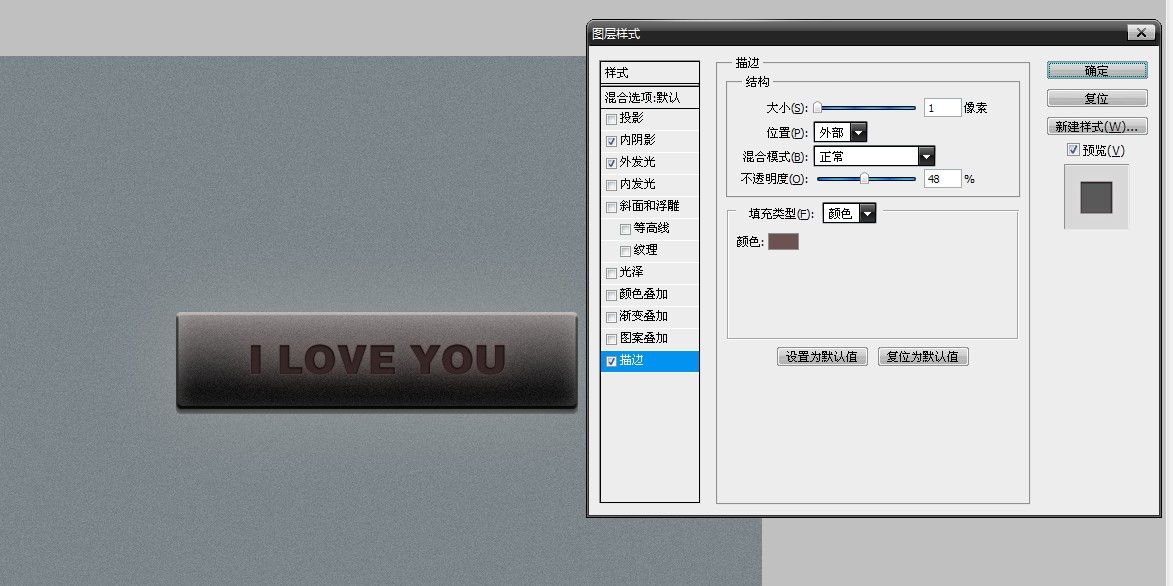Open the stroke 颜色 color swatch
Viewport: 1173px width, 586px height.
pyautogui.click(x=783, y=241)
